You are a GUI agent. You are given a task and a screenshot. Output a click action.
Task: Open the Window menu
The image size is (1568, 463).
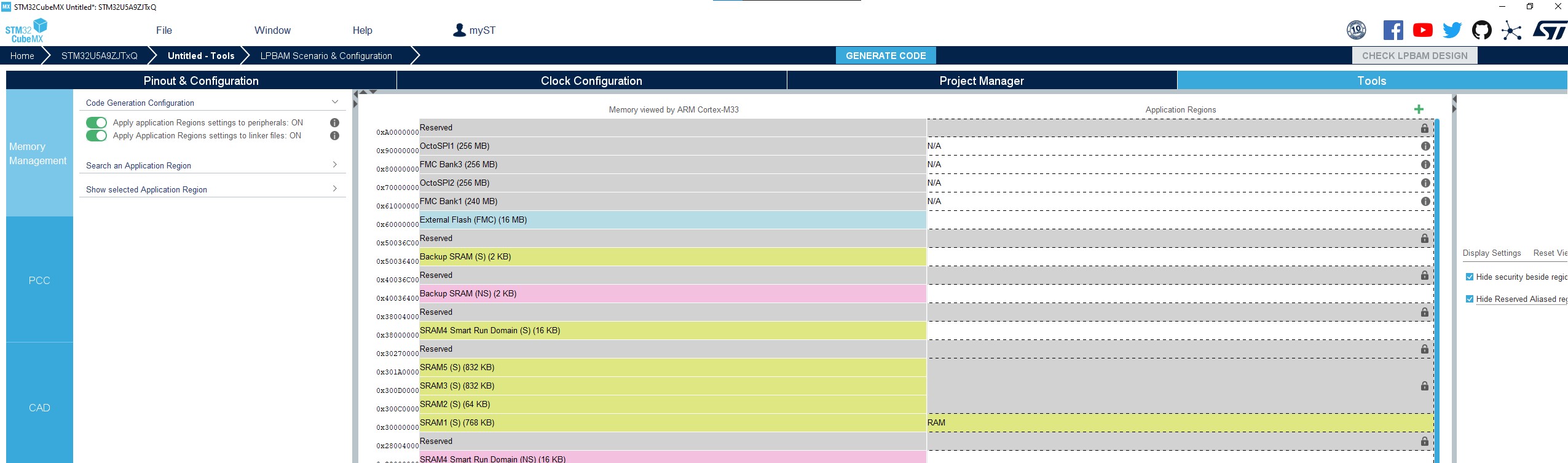pos(272,30)
